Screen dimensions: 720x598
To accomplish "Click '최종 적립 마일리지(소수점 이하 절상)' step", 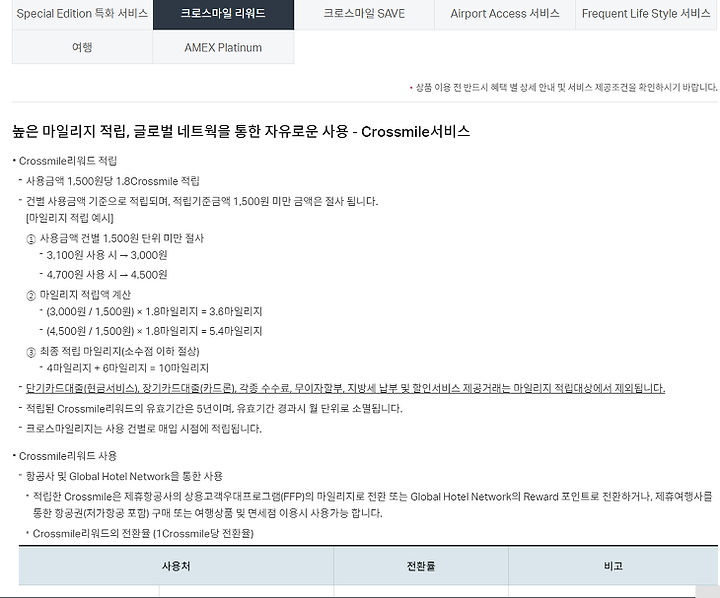I will 119,351.
